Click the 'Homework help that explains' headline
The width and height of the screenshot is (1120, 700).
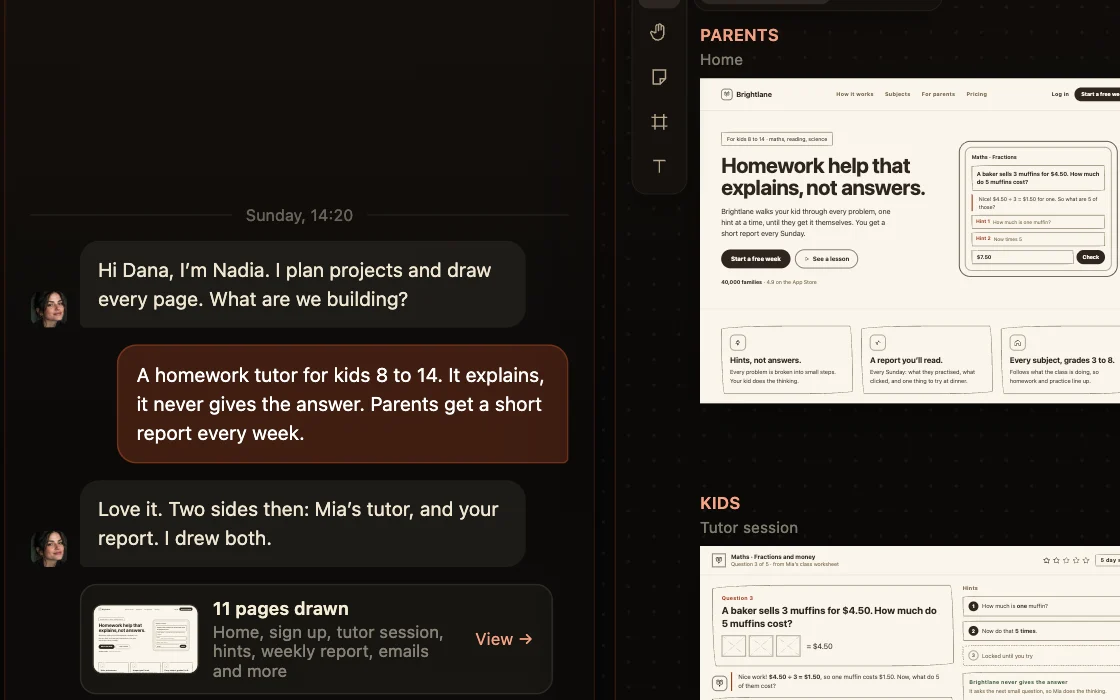coord(823,177)
